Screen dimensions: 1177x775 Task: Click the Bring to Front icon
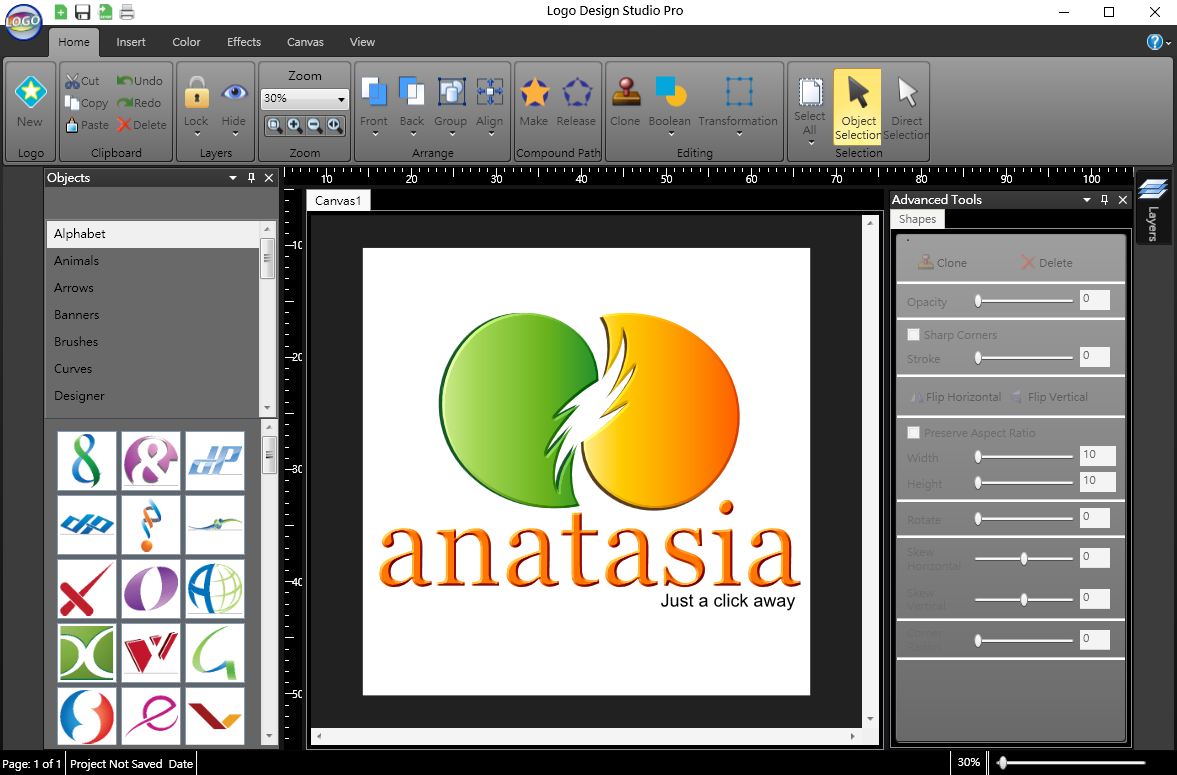point(374,94)
